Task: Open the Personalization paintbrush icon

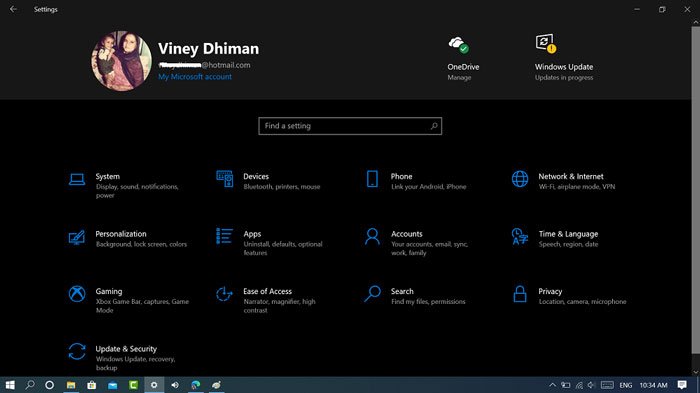Action: (77, 237)
